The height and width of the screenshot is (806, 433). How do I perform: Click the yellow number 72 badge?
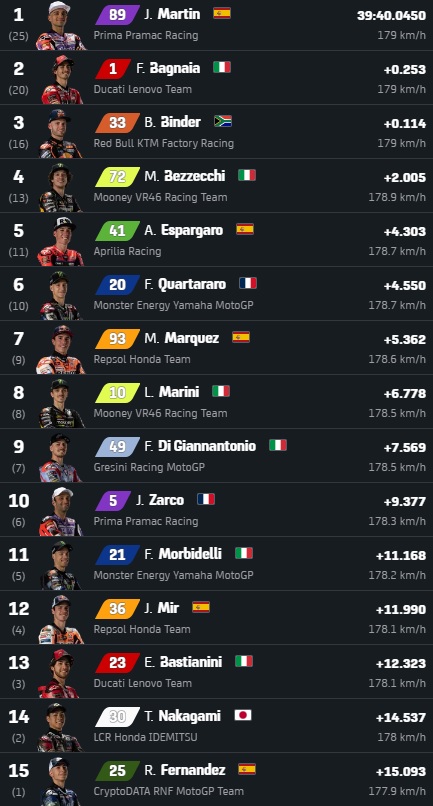tap(117, 177)
